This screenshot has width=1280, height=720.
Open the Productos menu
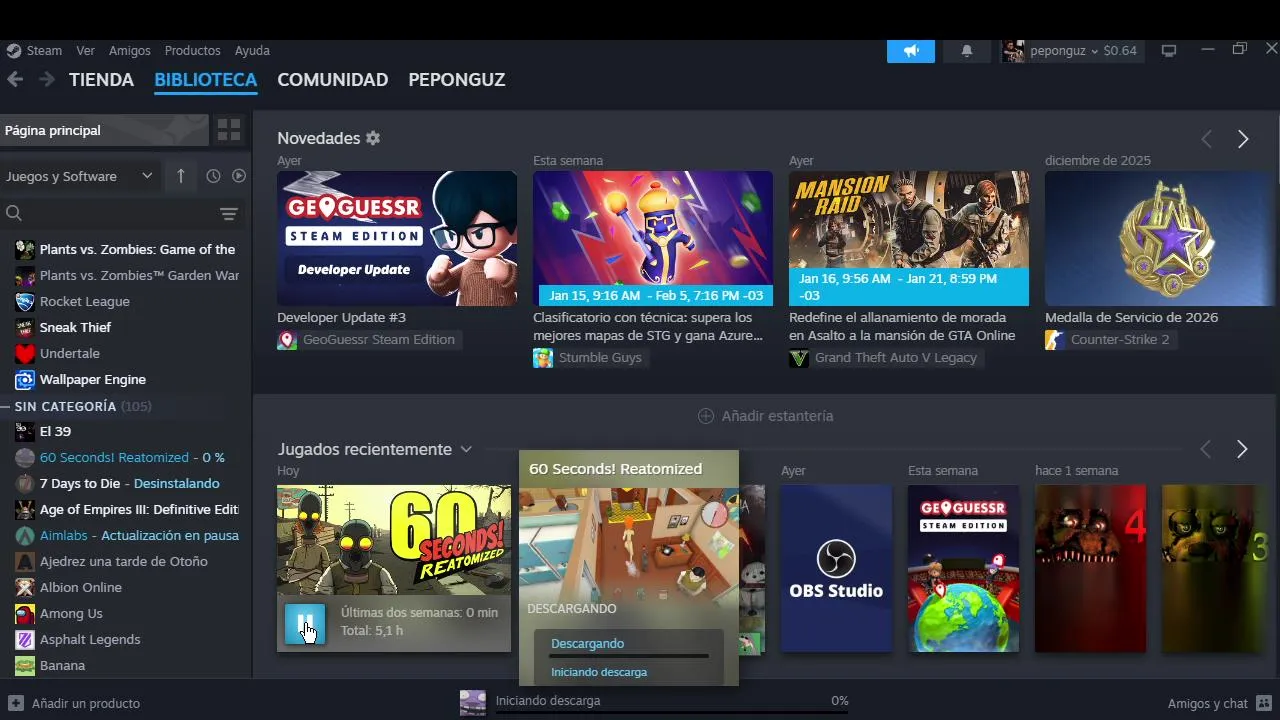coord(192,50)
